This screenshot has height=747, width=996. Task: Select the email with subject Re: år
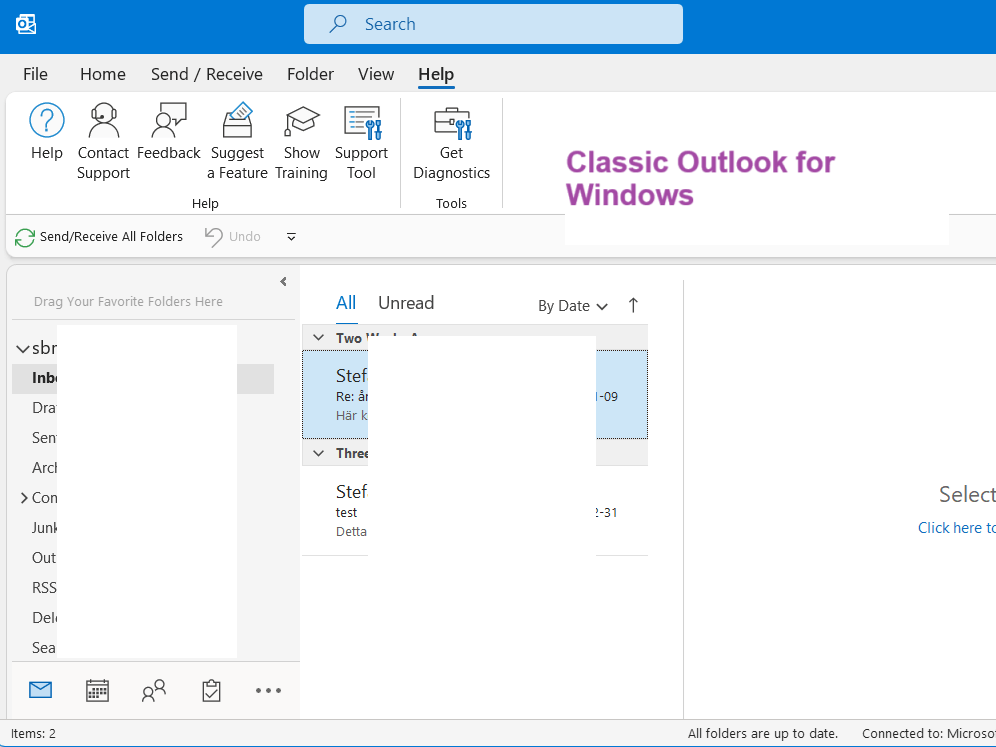point(475,394)
